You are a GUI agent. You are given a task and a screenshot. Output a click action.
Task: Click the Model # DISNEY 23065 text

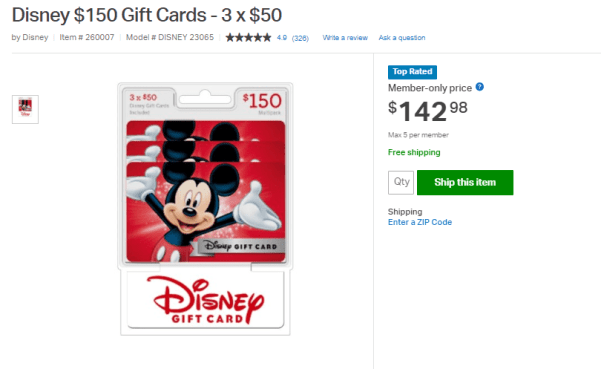(x=170, y=37)
